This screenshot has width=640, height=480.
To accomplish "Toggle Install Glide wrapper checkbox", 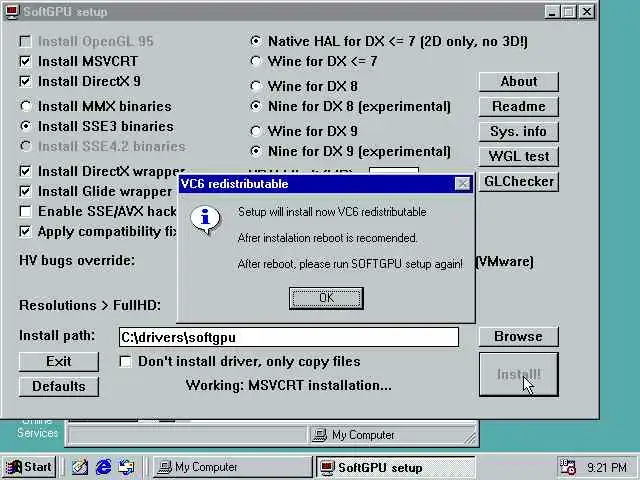I will coord(25,191).
